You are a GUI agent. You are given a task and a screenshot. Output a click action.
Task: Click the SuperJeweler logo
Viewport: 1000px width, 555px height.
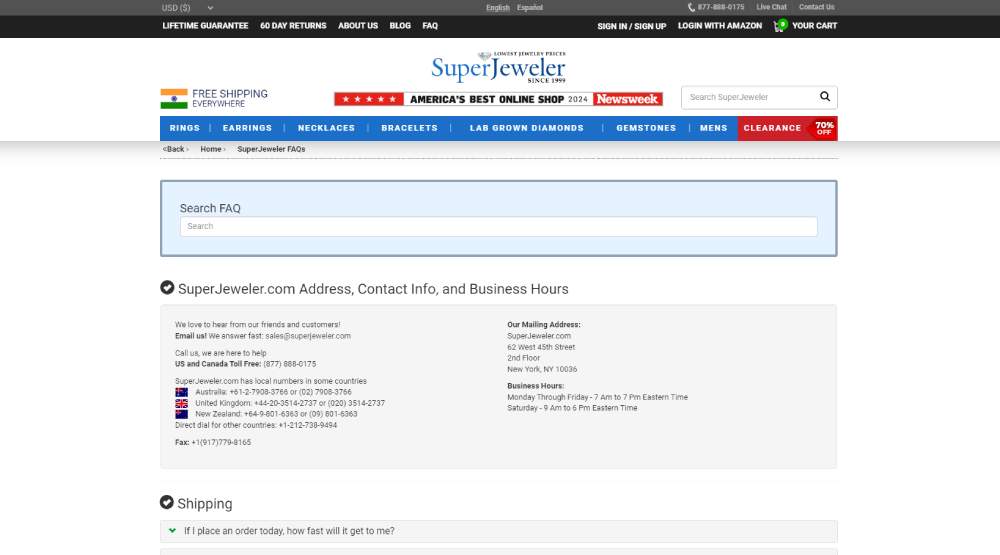(x=498, y=67)
